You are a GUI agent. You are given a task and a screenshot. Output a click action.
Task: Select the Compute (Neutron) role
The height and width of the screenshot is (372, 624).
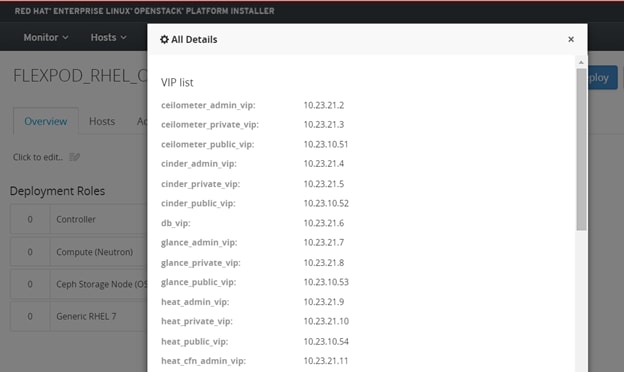click(79, 252)
